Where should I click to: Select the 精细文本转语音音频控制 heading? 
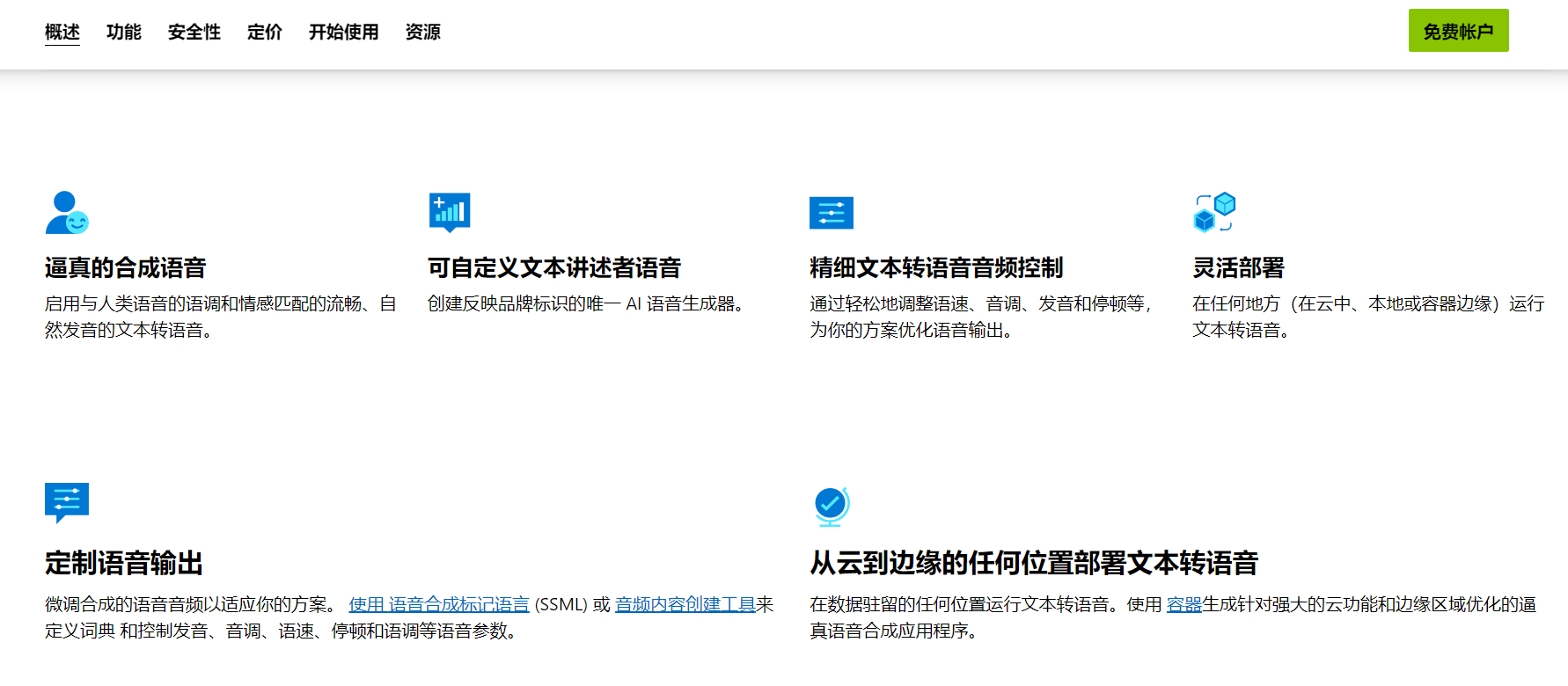point(937,267)
